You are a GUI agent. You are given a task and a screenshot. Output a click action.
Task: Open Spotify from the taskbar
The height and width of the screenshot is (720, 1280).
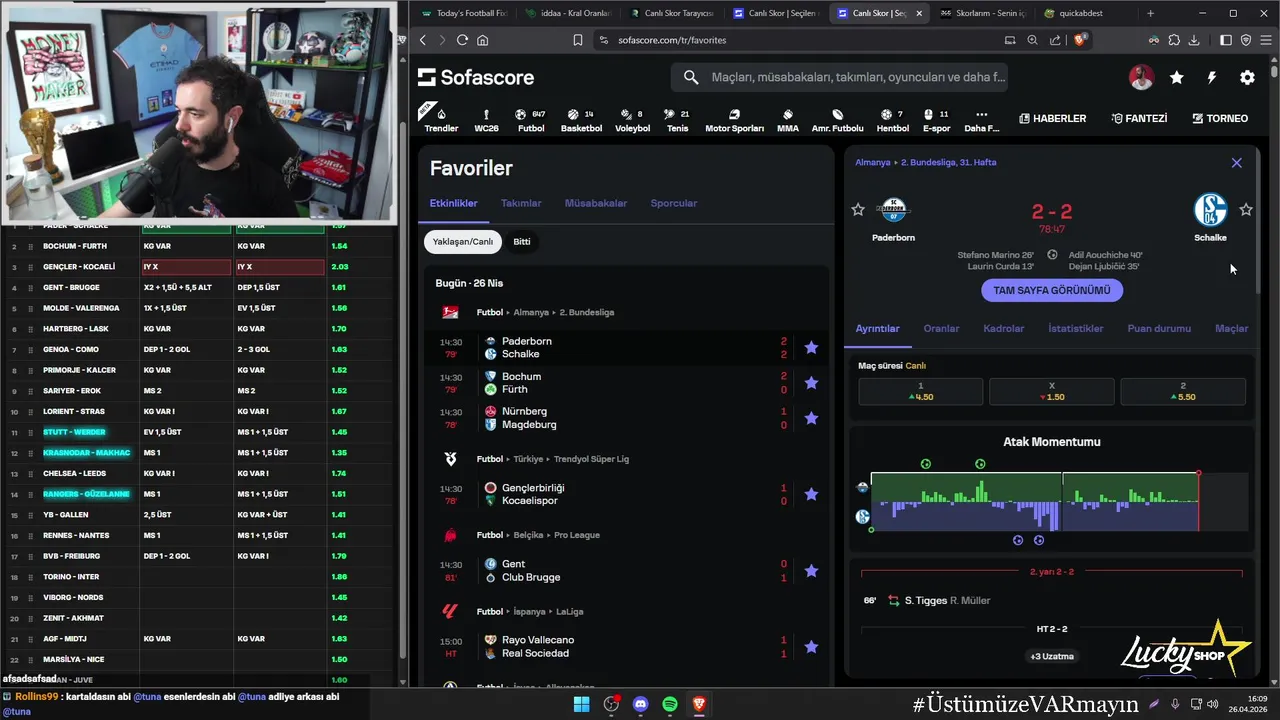670,704
